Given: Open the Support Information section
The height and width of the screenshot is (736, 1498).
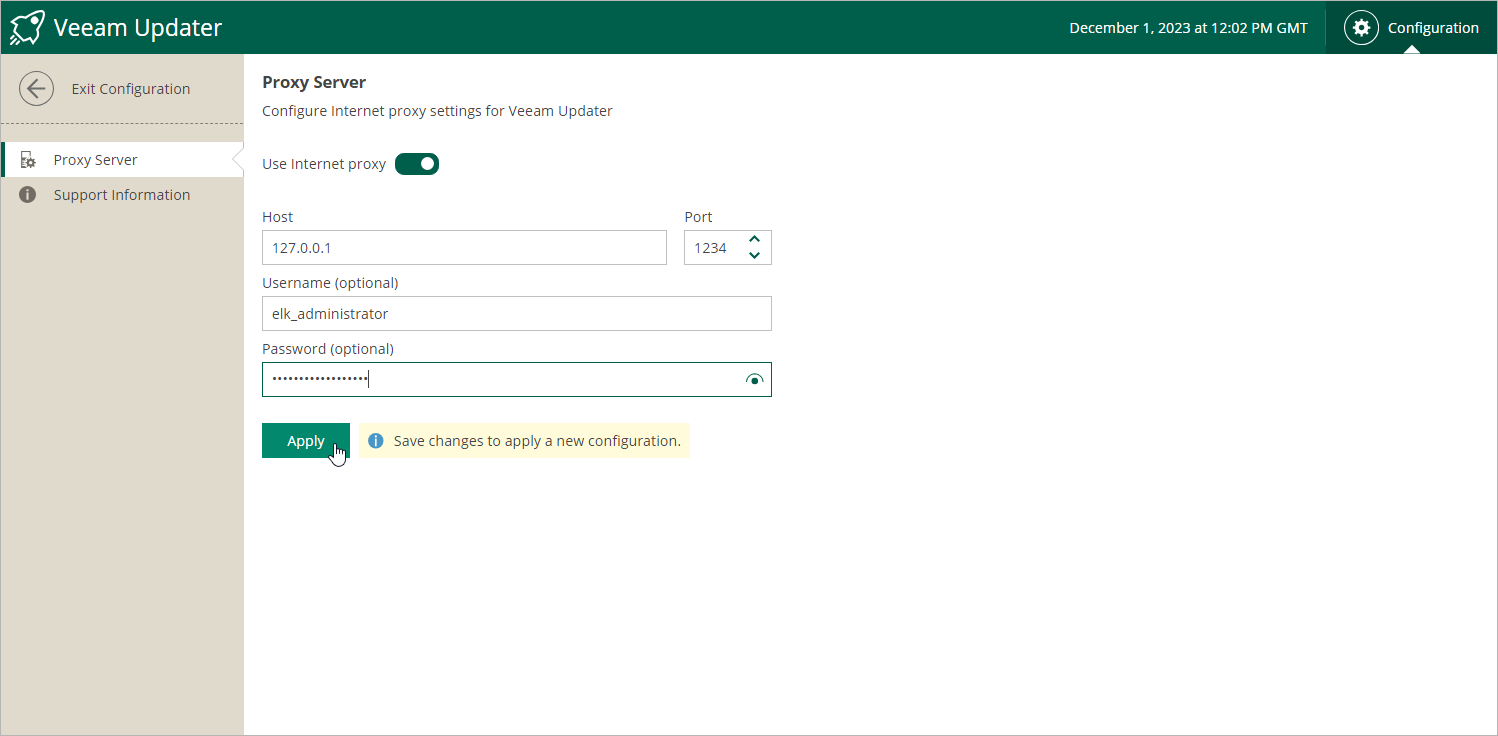Looking at the screenshot, I should coord(122,195).
